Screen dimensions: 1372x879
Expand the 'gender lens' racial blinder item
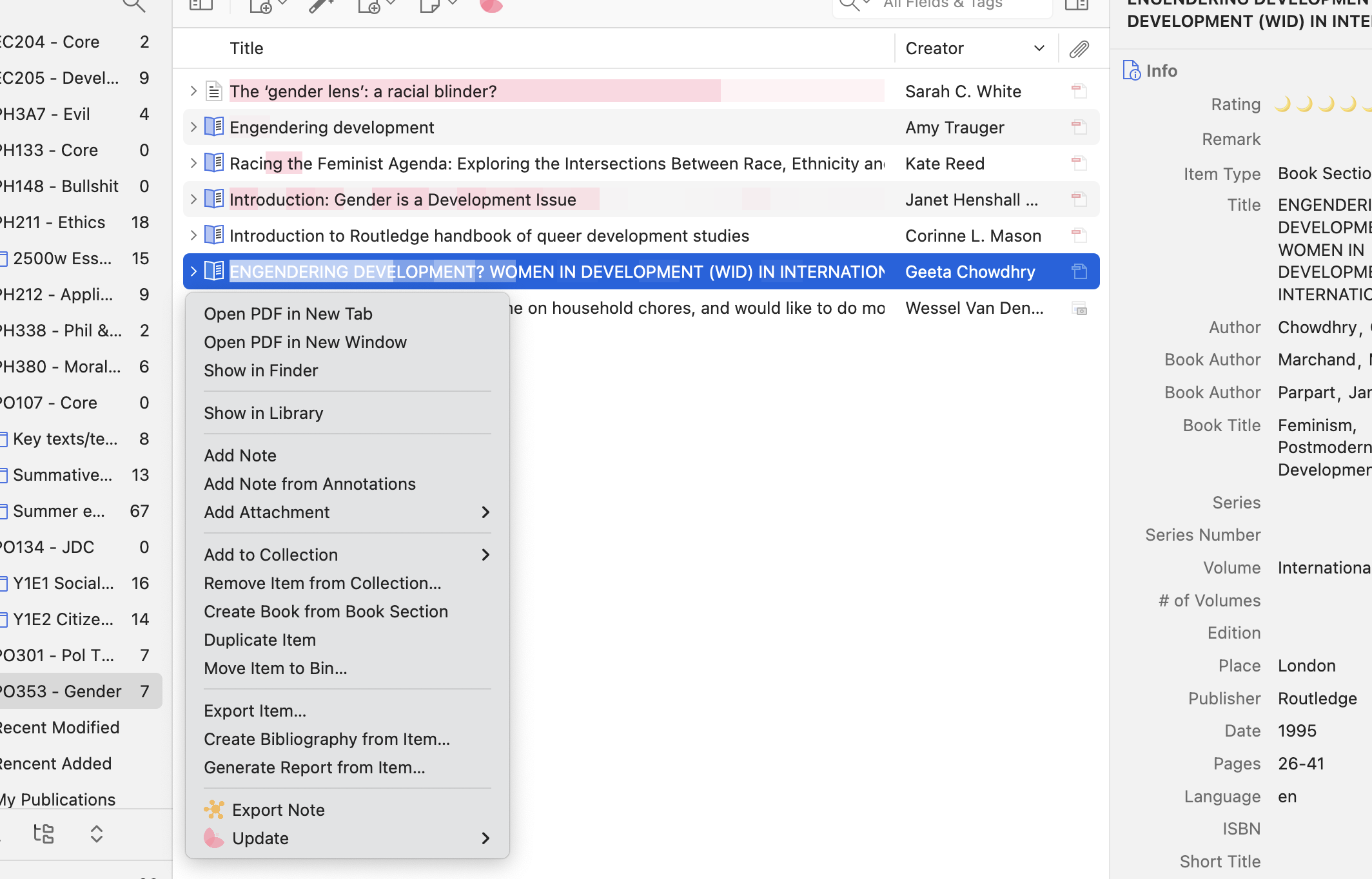pyautogui.click(x=193, y=92)
